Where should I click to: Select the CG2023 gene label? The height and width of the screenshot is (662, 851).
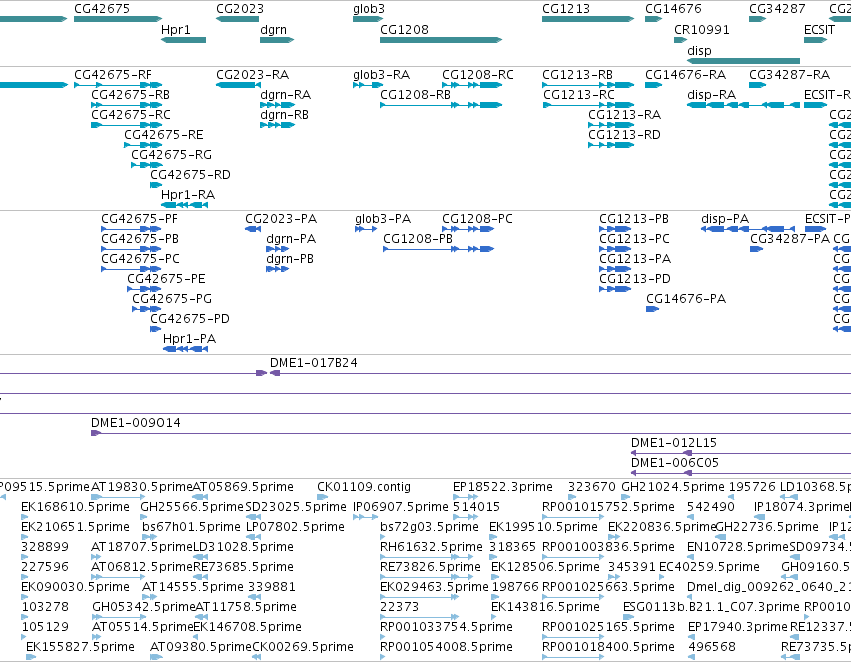(x=240, y=9)
